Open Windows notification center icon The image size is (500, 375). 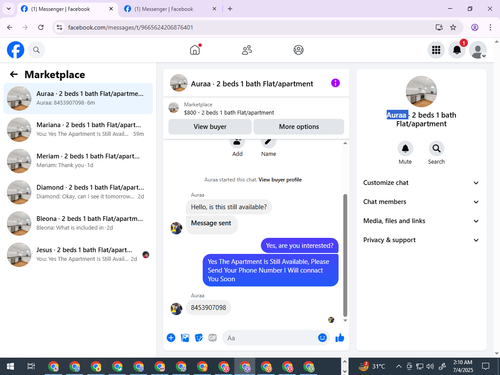coord(486,367)
